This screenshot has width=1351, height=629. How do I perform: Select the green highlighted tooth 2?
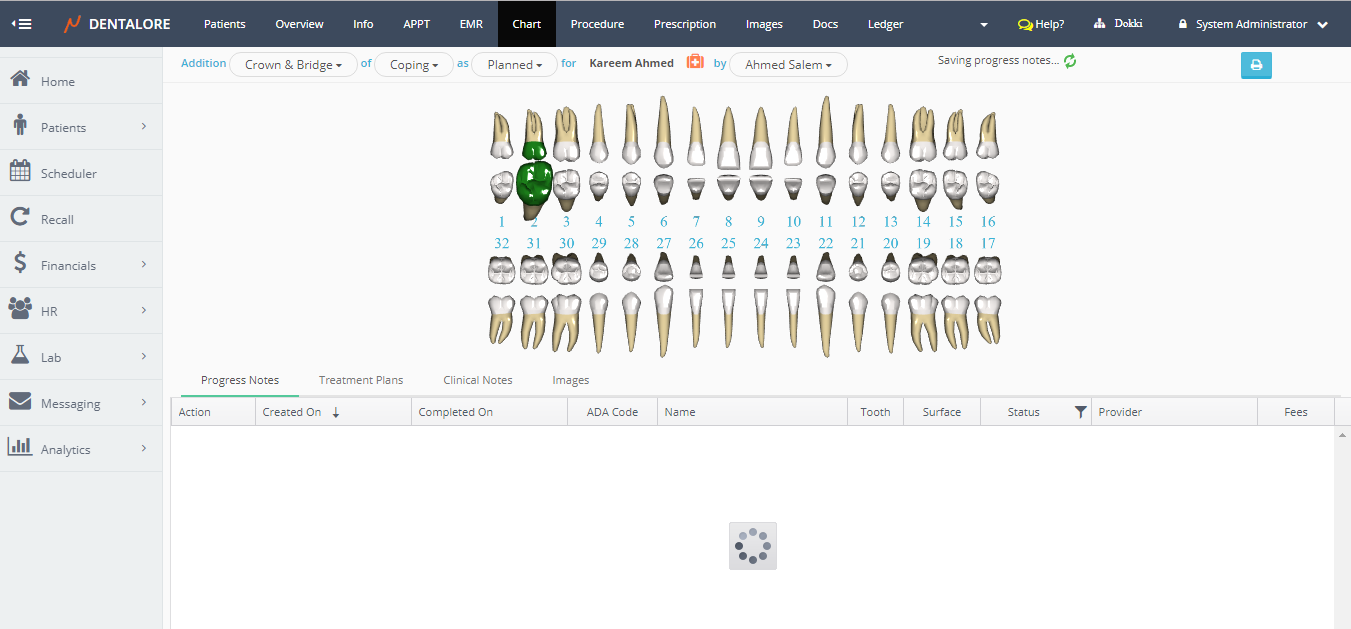tap(534, 178)
